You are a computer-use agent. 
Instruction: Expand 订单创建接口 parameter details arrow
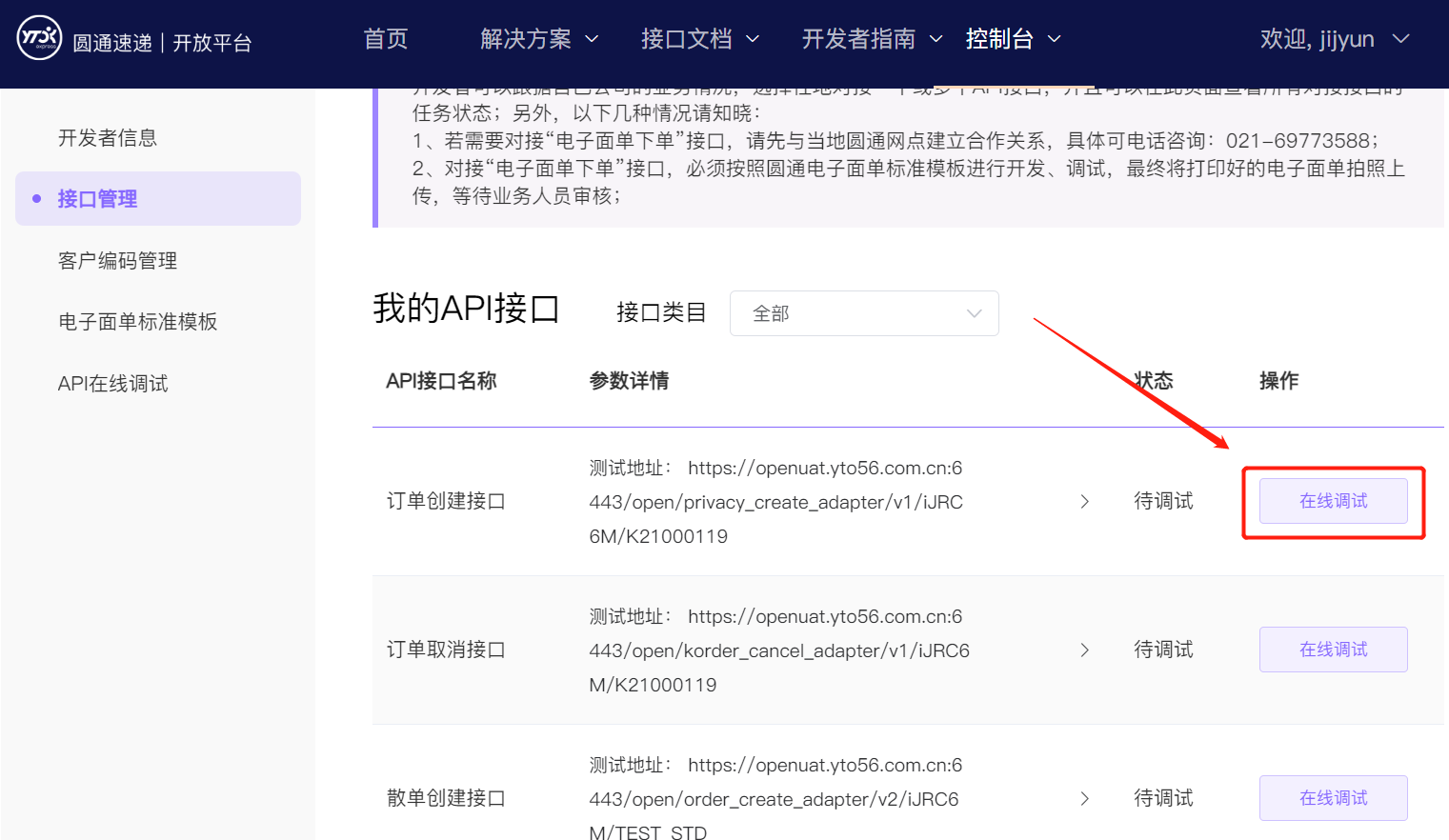tap(1084, 502)
